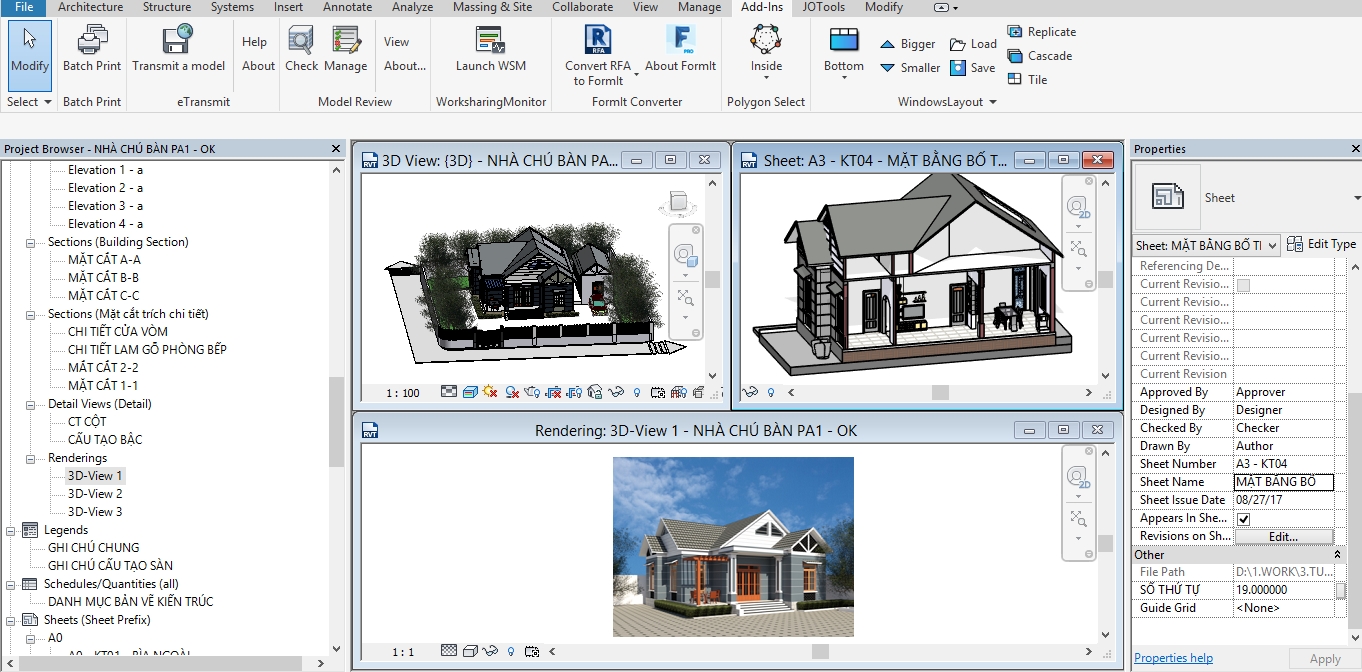Open the Properties help link
Image resolution: width=1362 pixels, height=672 pixels.
1173,658
